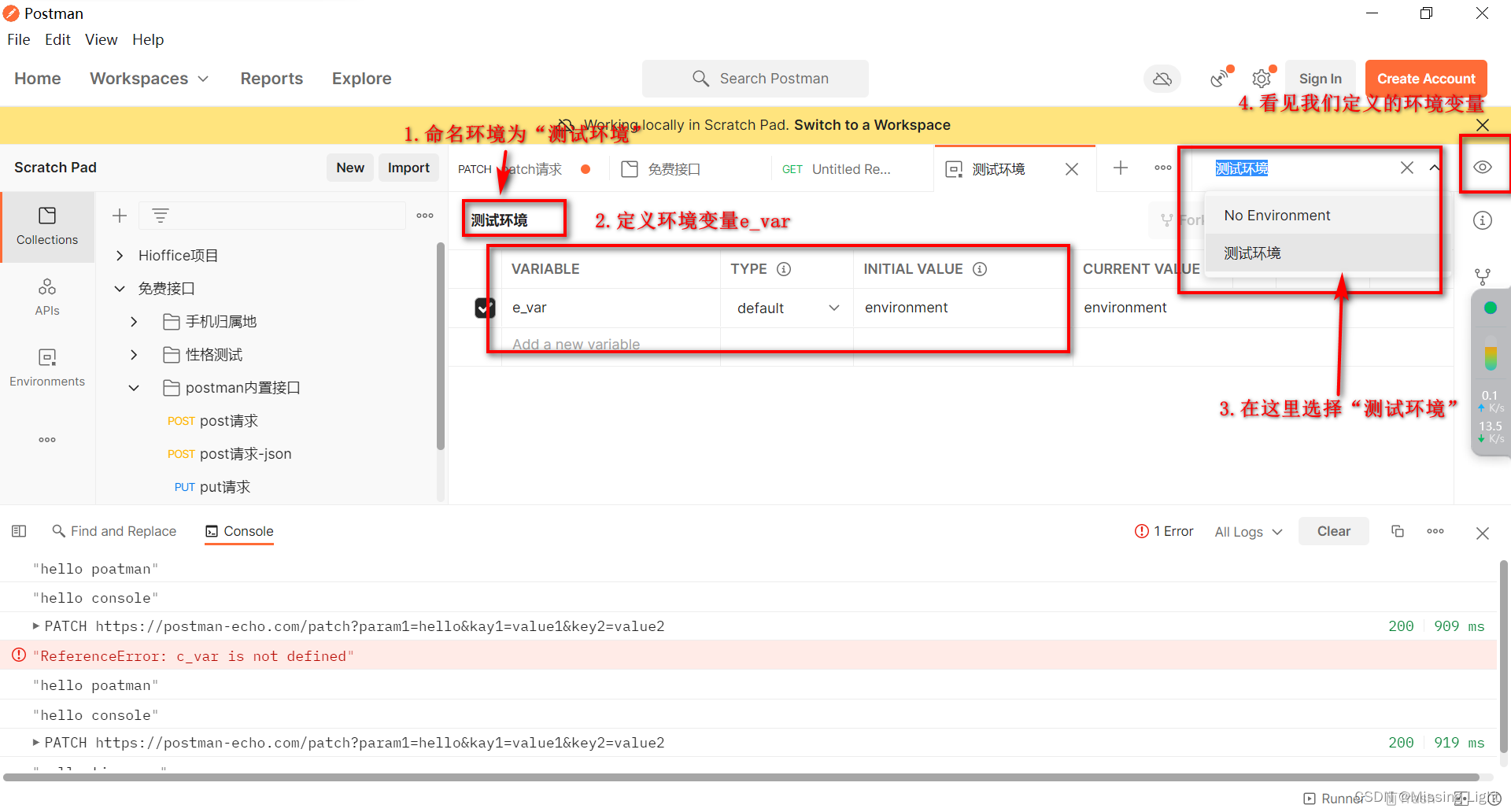
Task: Click the offline cloud status icon
Action: point(1162,78)
